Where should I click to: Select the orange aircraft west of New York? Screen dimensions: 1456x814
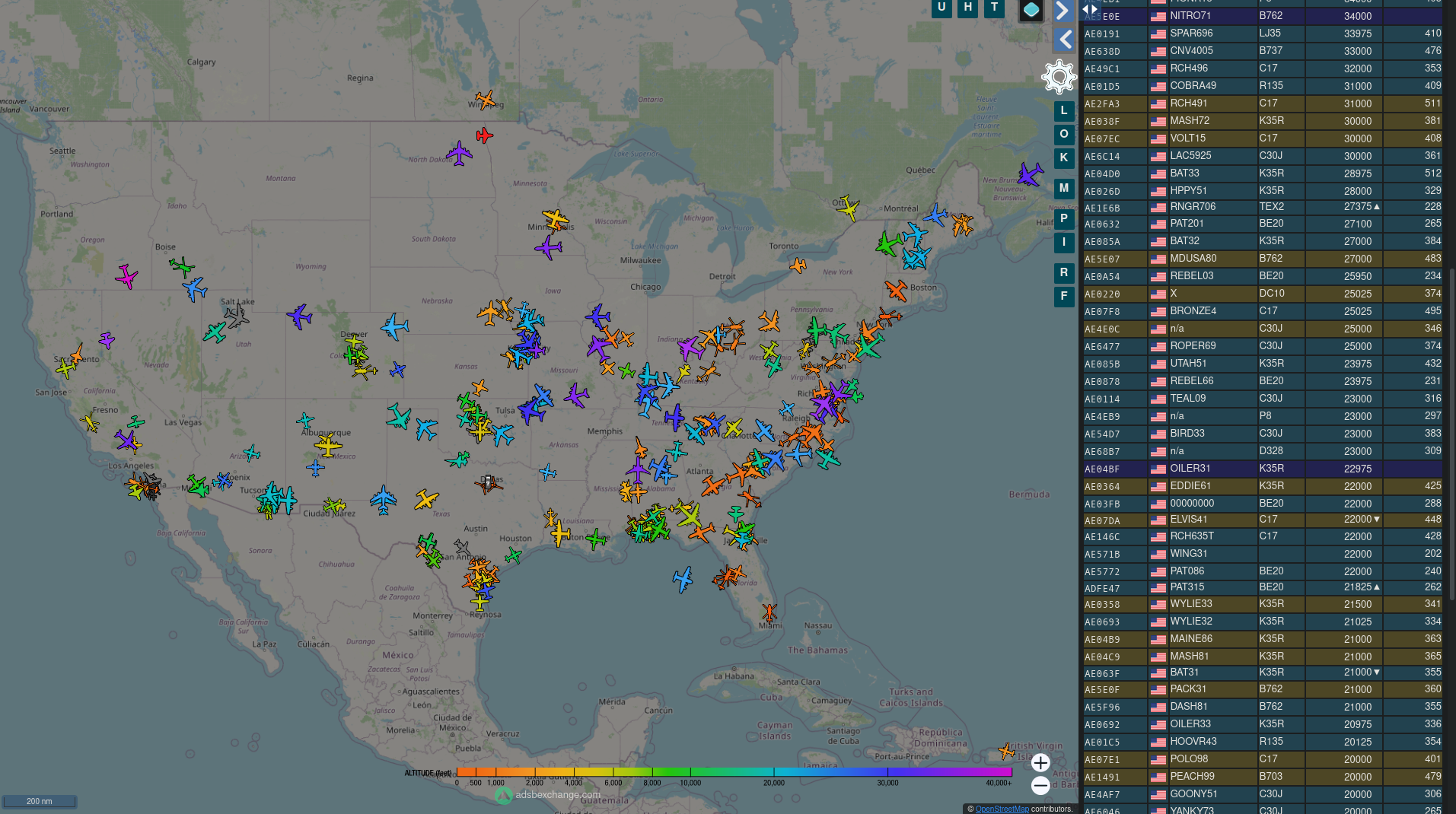tap(798, 265)
